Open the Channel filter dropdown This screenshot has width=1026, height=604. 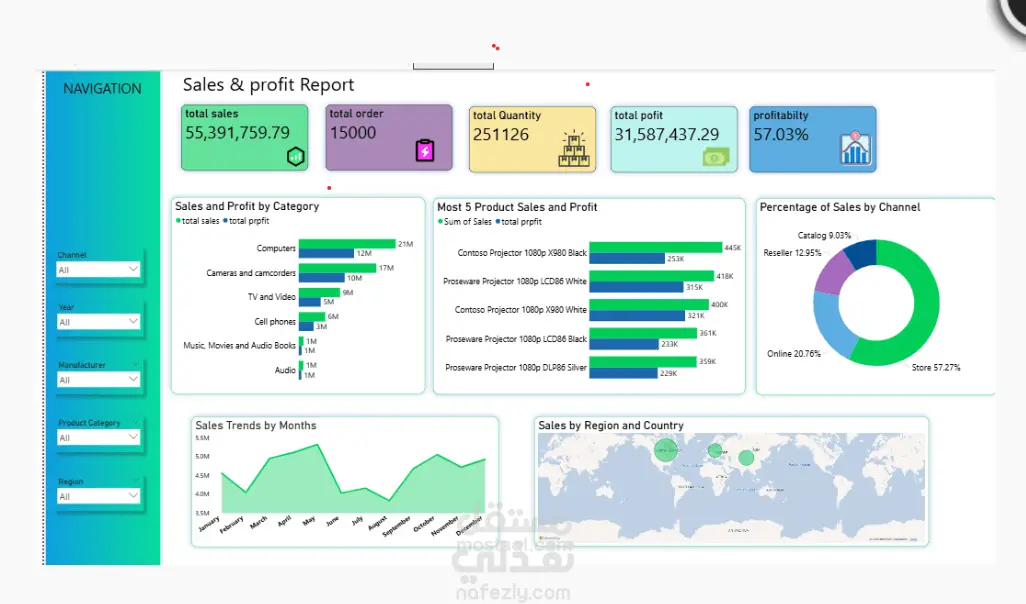tap(98, 269)
